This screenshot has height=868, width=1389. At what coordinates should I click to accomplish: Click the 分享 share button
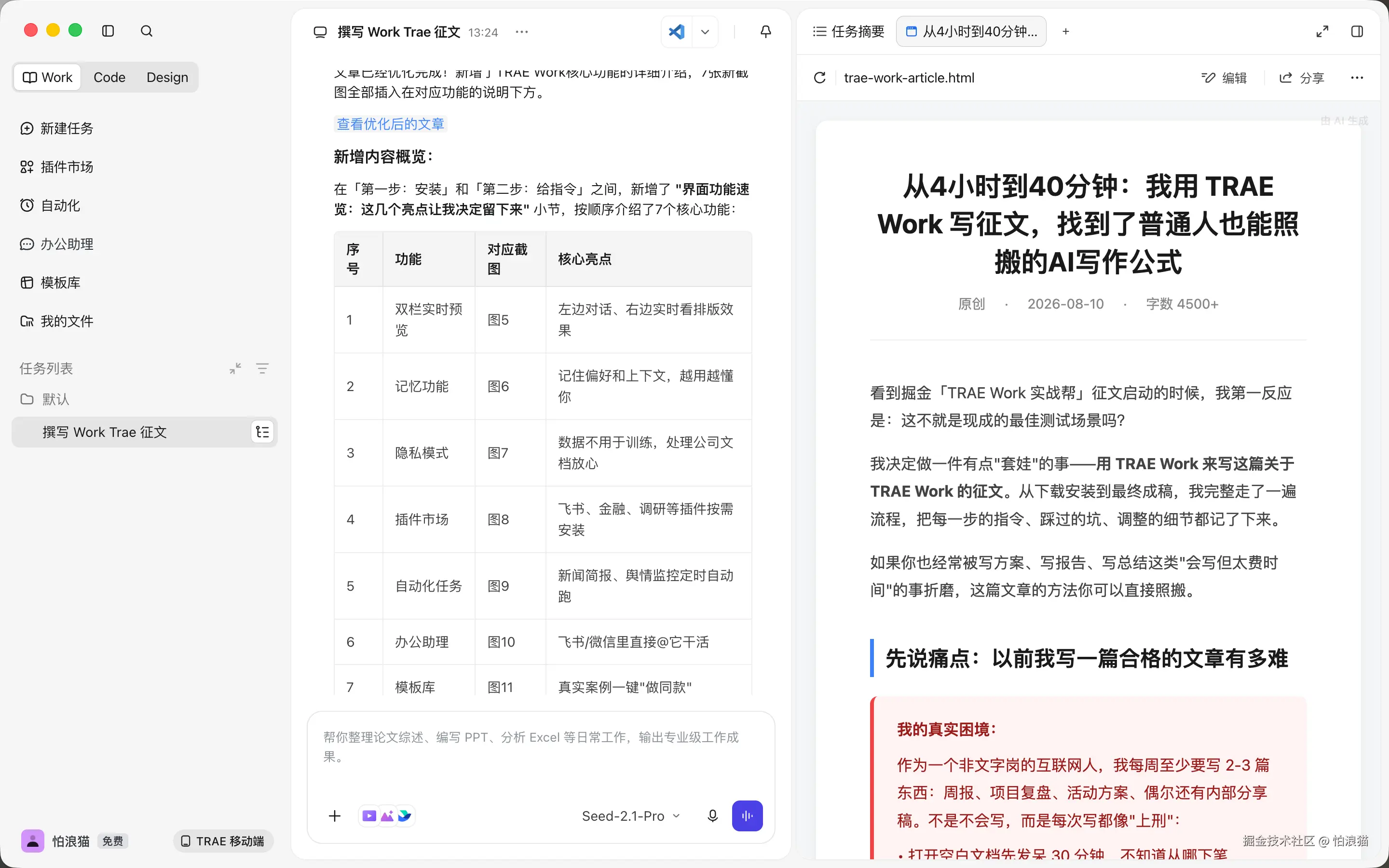point(1302,78)
